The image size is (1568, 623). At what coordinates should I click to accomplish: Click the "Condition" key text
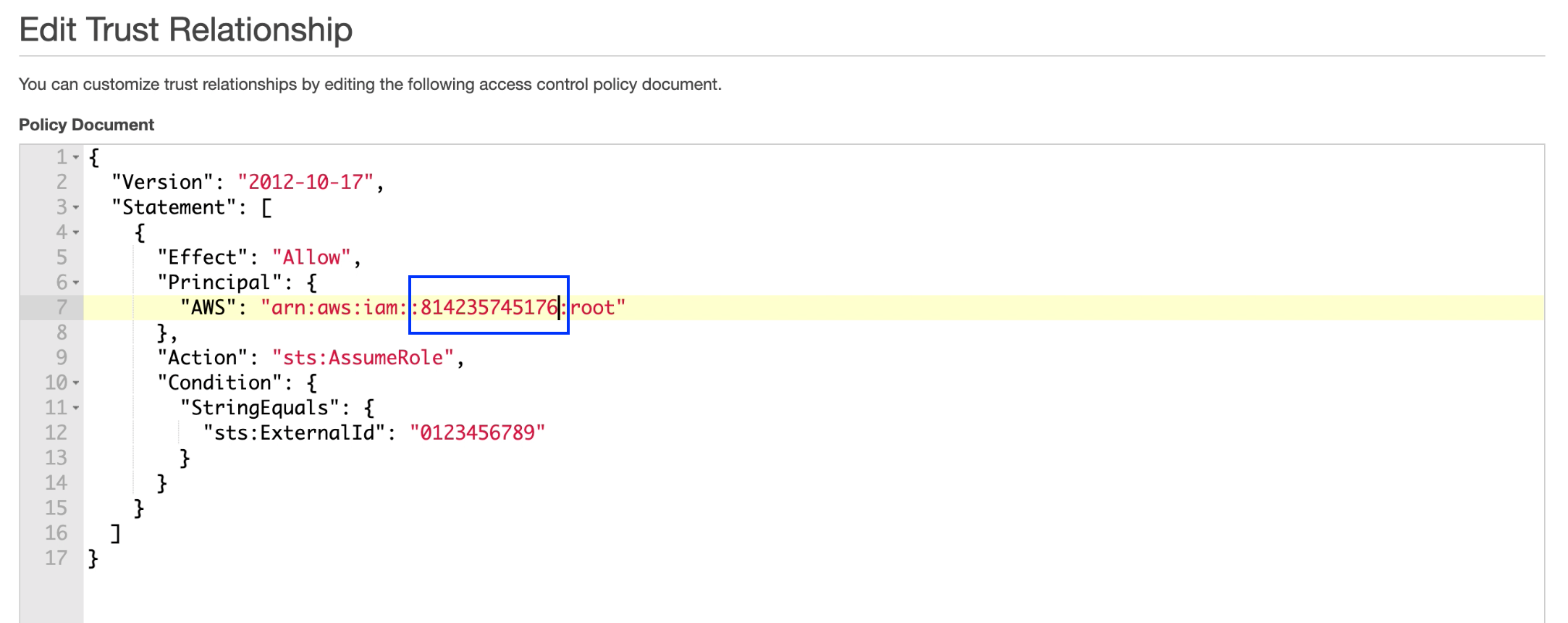pyautogui.click(x=220, y=382)
